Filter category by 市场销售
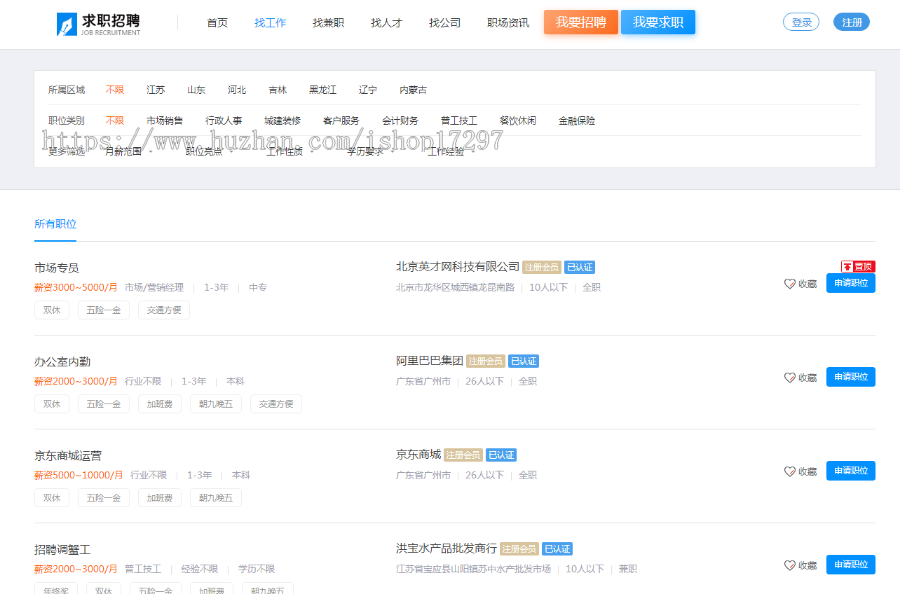This screenshot has width=900, height=594. pos(165,121)
